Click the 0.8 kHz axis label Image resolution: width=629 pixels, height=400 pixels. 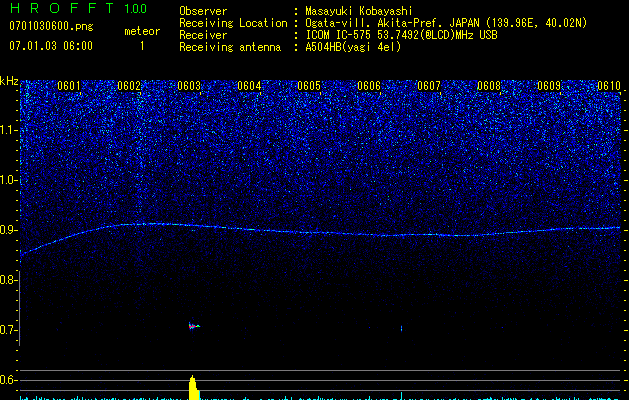8,280
